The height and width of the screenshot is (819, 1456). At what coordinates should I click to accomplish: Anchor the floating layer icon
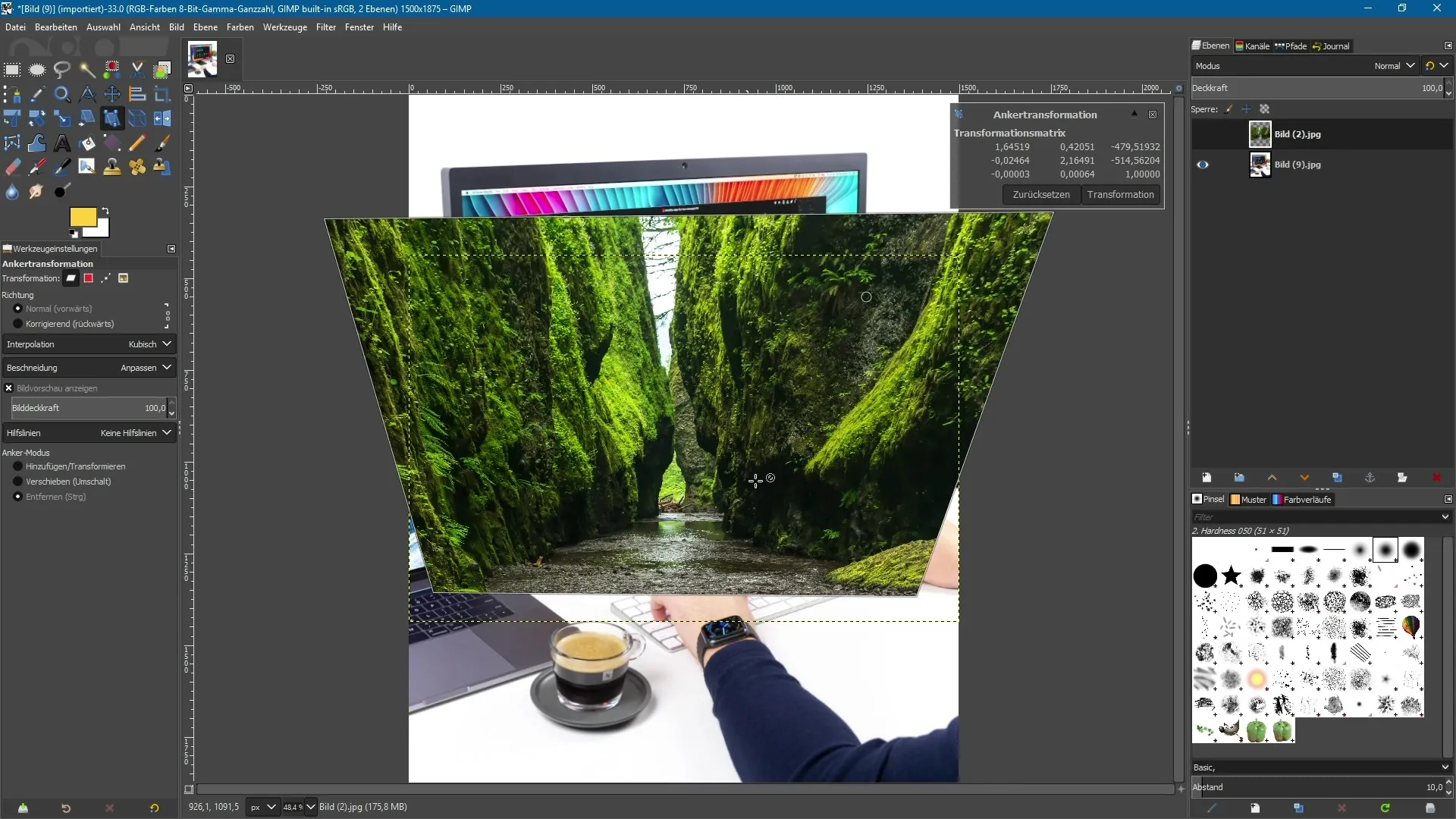coord(1370,478)
